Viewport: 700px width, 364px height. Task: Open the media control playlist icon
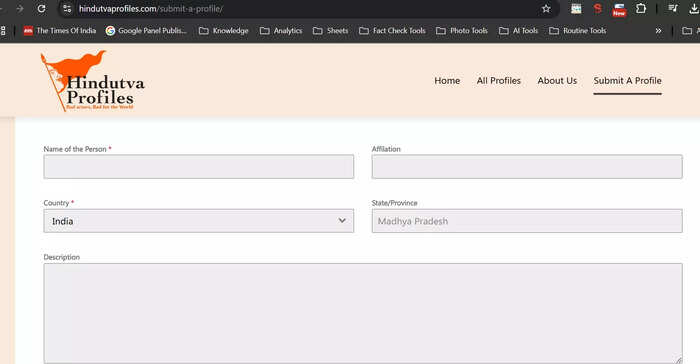point(673,8)
